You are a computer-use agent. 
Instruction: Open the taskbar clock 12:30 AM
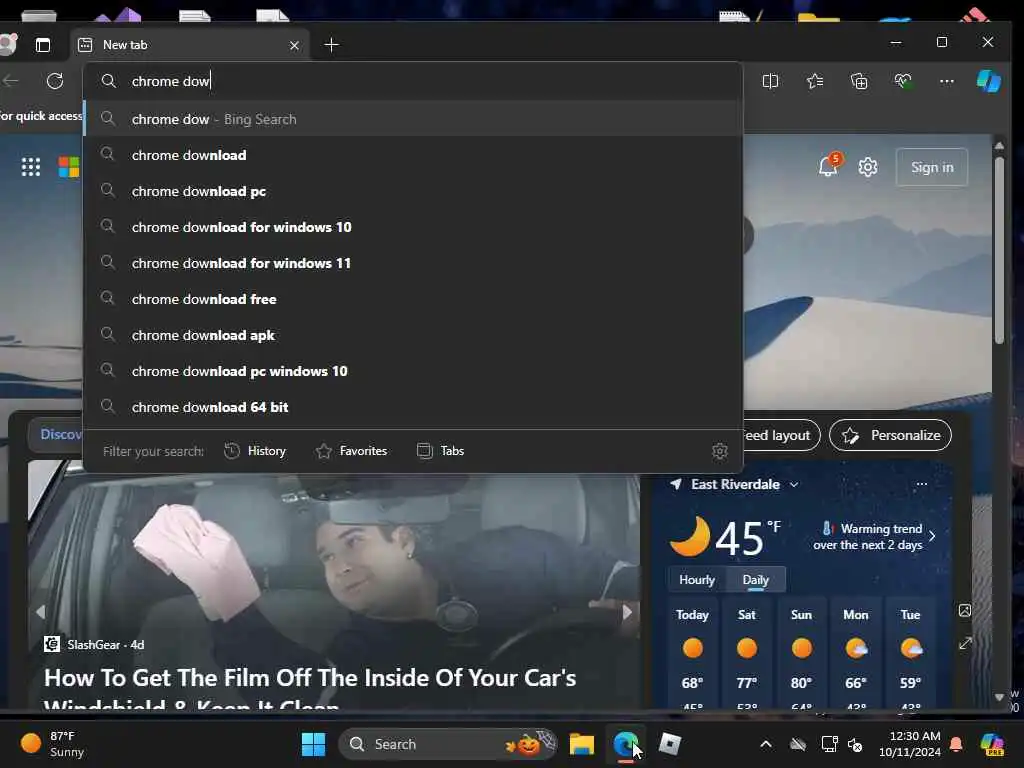pos(909,744)
